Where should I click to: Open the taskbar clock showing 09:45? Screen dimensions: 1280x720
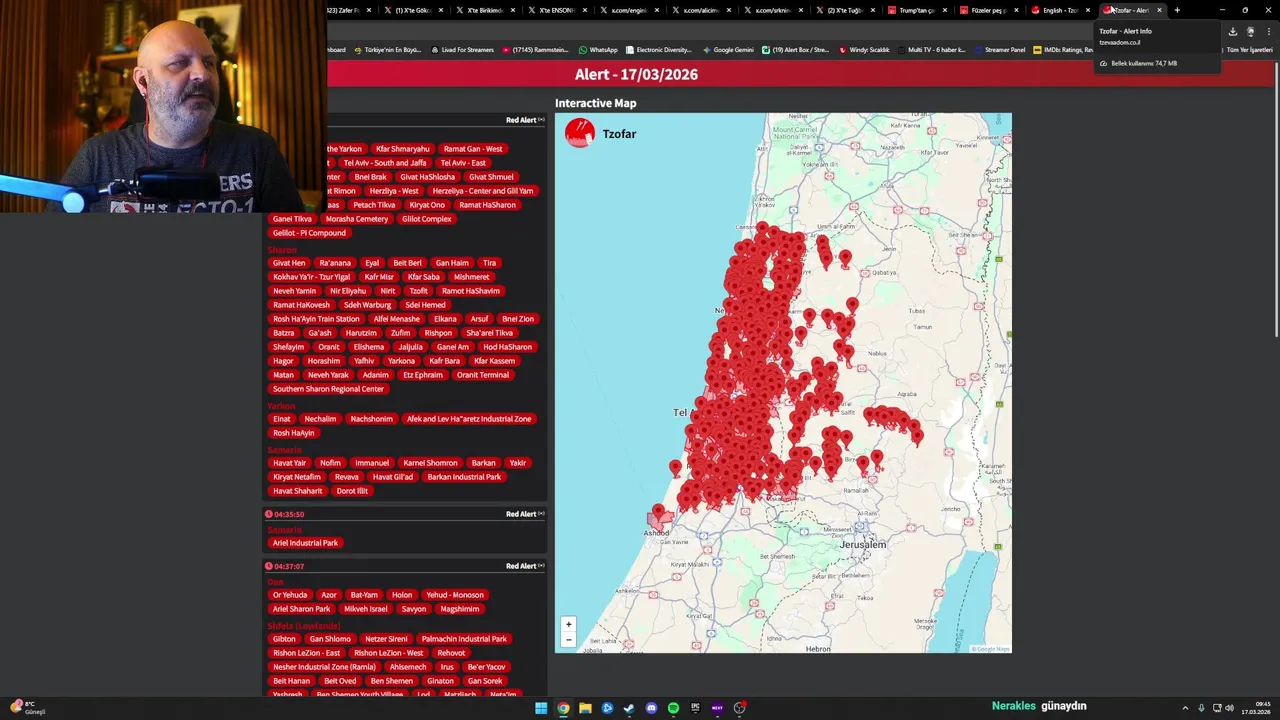tap(1256, 708)
